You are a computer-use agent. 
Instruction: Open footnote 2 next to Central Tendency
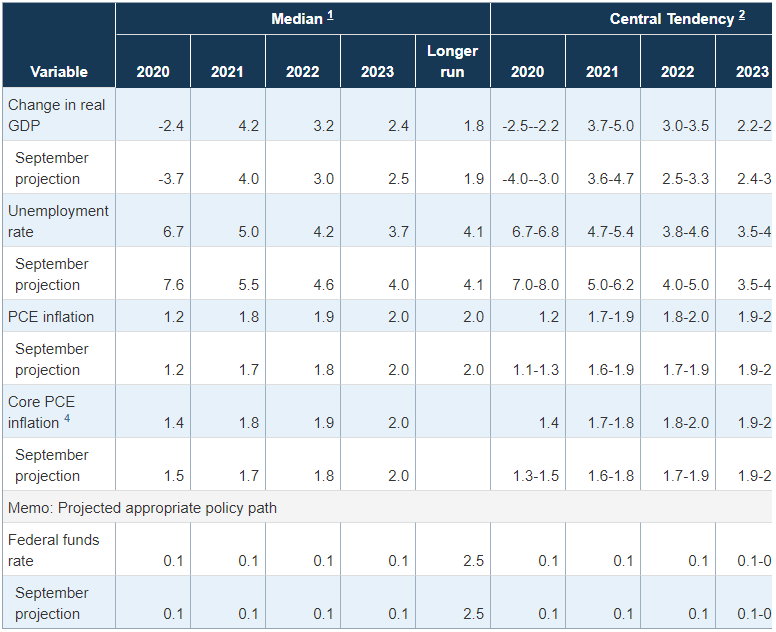(742, 15)
